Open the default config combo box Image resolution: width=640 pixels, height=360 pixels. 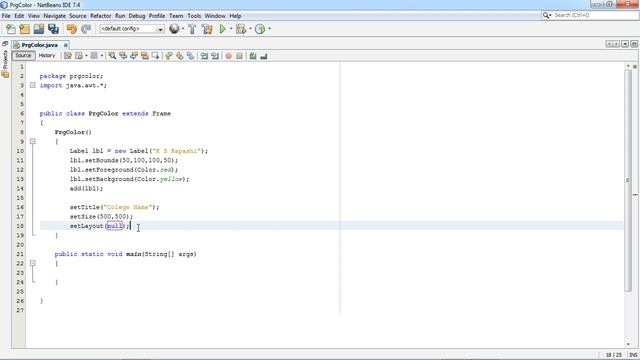click(131, 29)
